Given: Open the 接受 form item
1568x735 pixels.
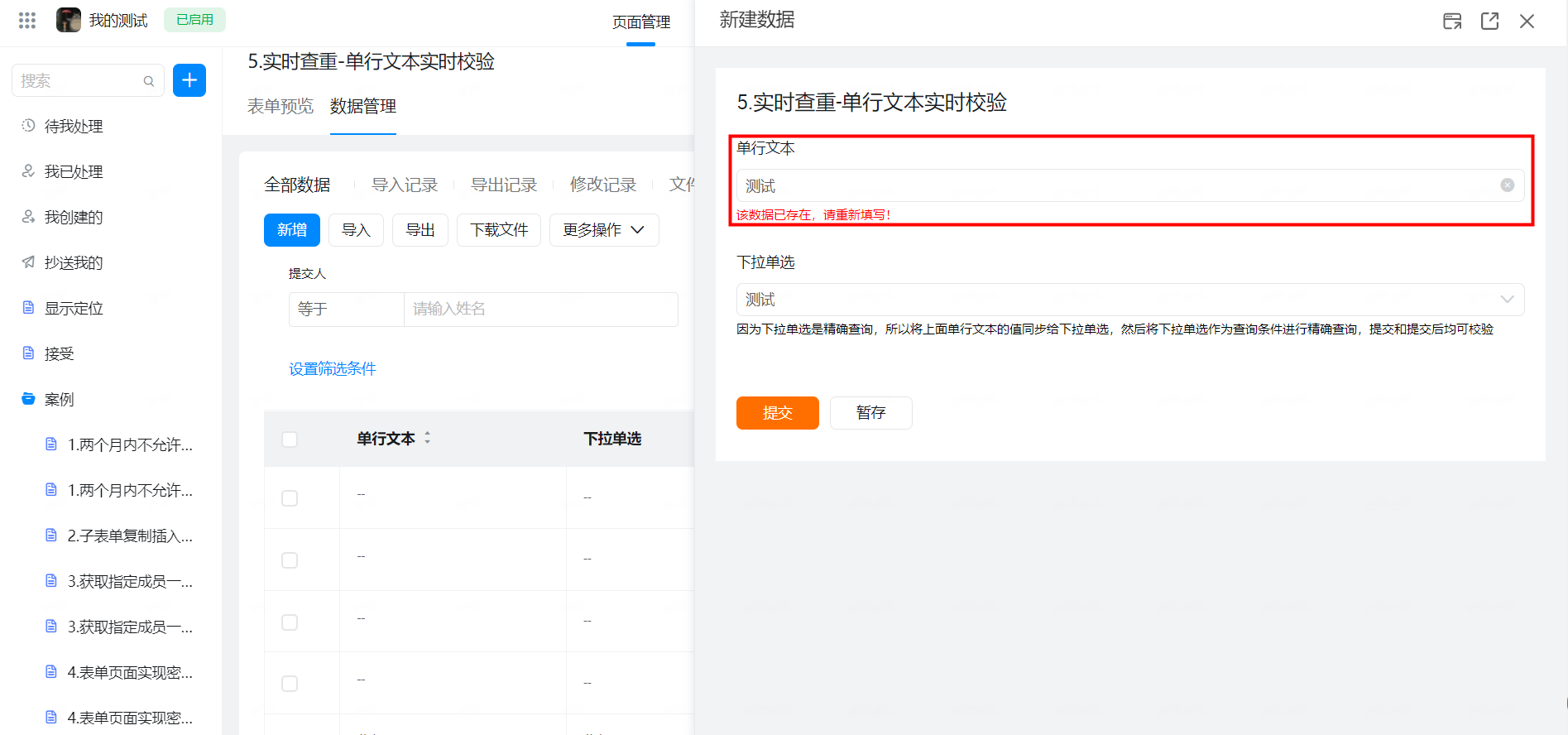Looking at the screenshot, I should tap(60, 353).
